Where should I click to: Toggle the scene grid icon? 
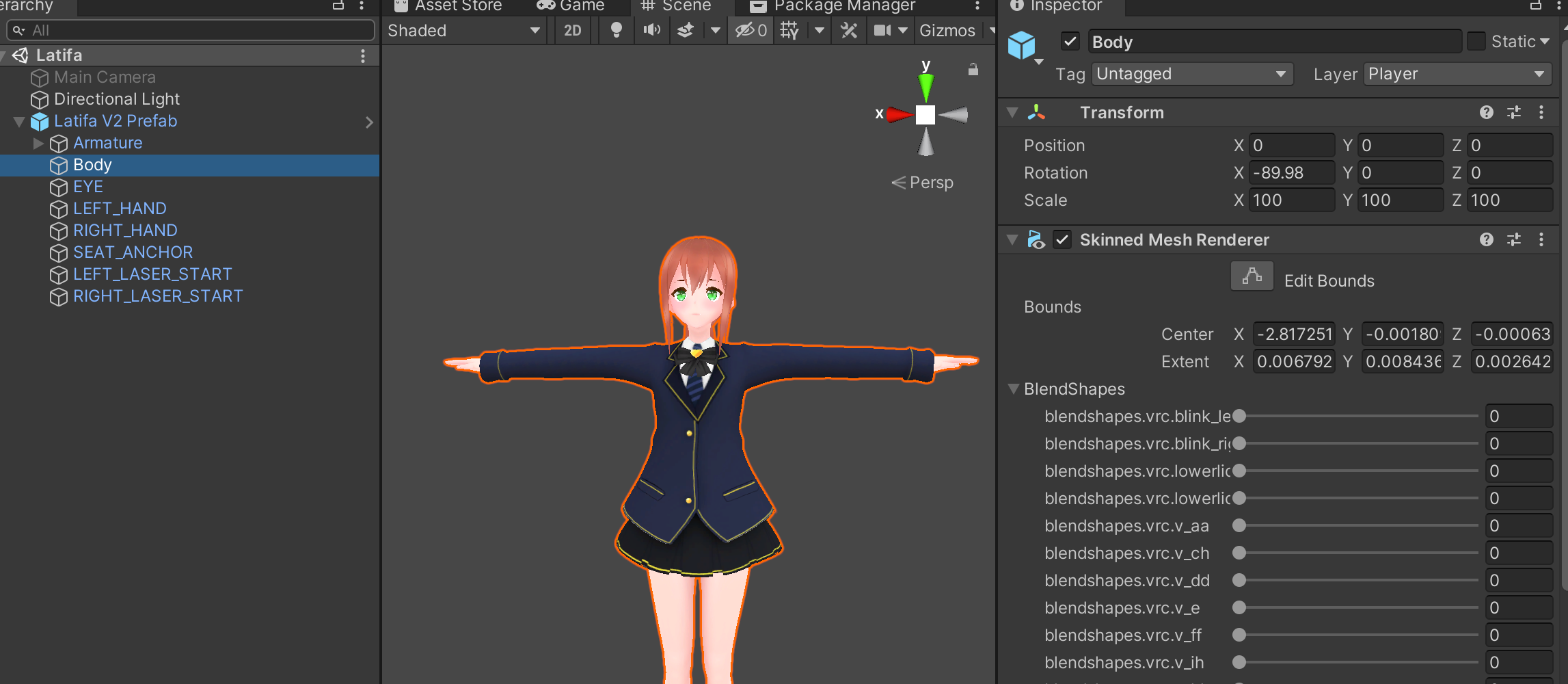tap(789, 30)
